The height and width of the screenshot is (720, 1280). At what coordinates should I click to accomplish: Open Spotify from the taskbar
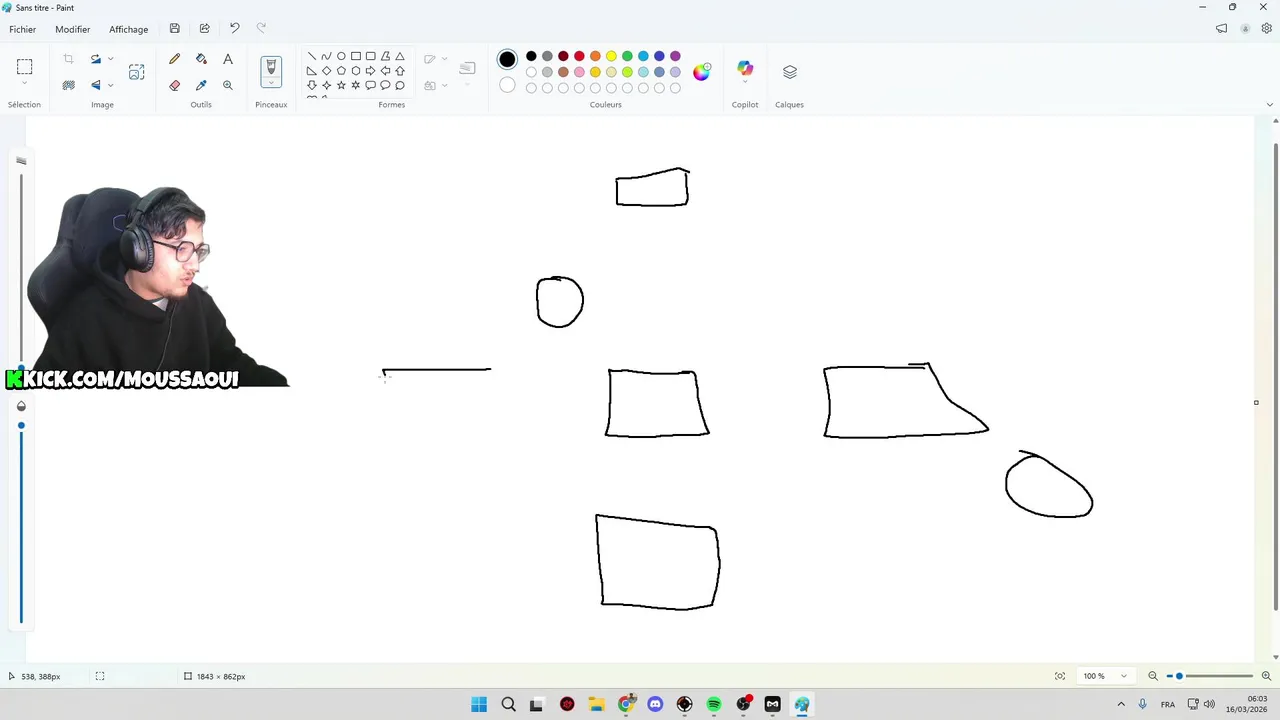coord(714,705)
